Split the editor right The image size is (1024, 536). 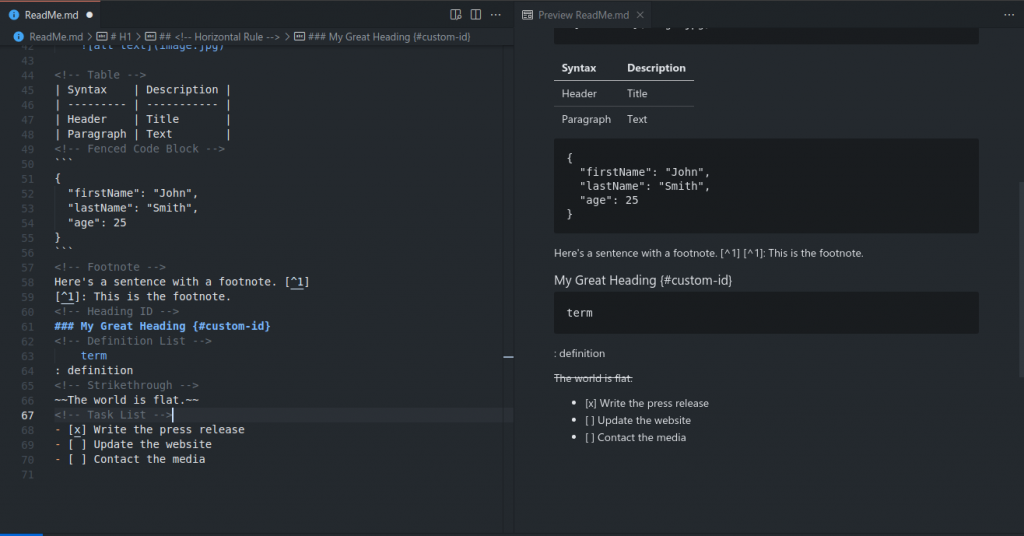pyautogui.click(x=475, y=14)
